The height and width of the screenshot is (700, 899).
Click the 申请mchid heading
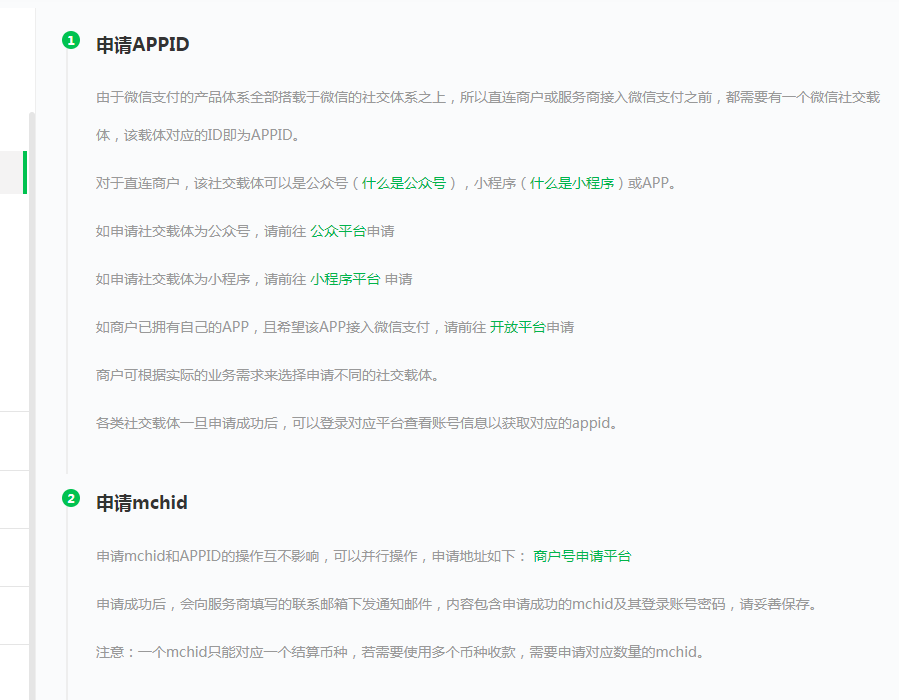tap(142, 503)
